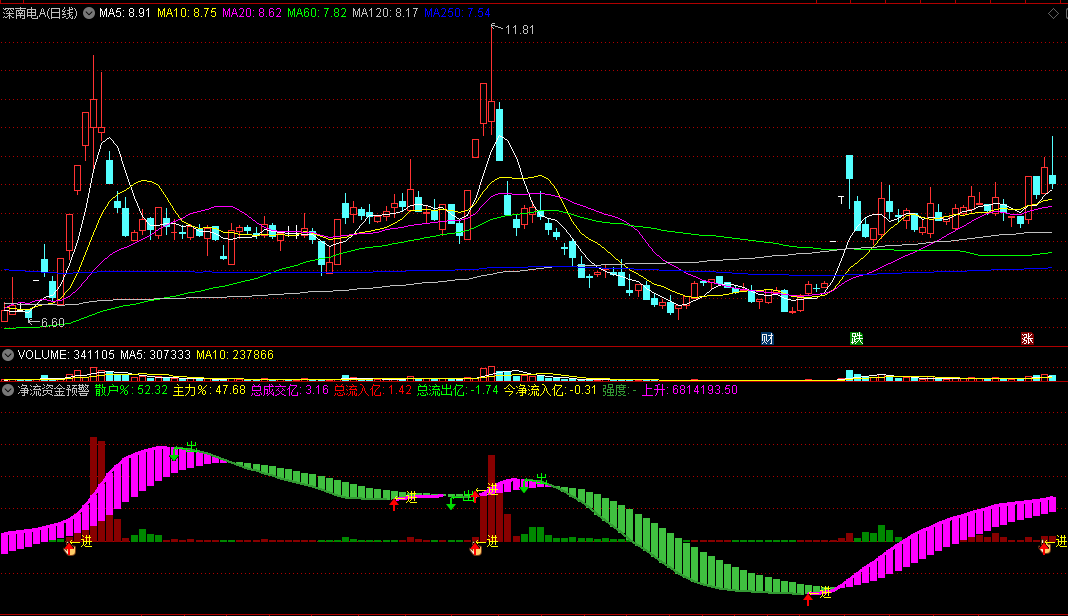Select the 11.81 high price label
This screenshot has height=616, width=1068.
(520, 30)
